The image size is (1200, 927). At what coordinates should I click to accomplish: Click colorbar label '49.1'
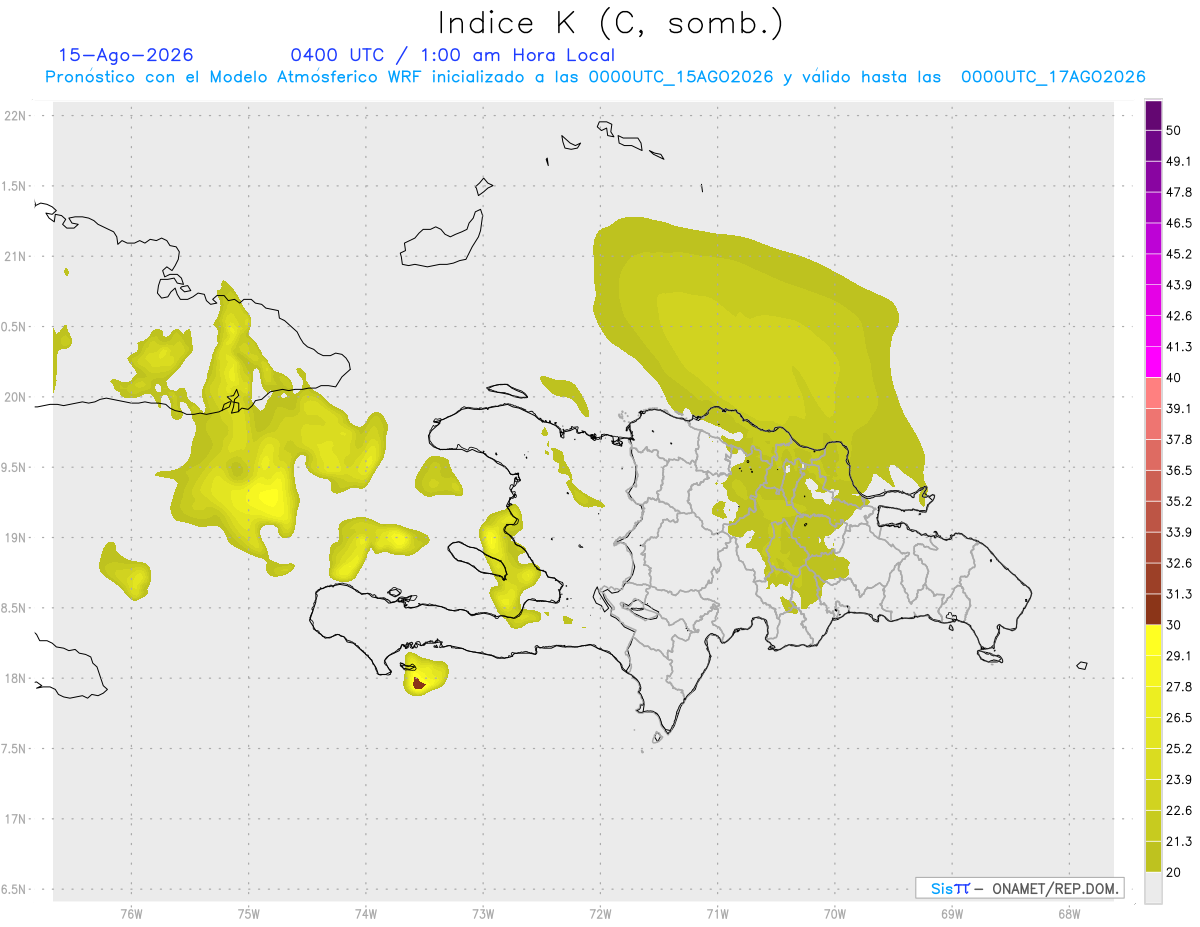pos(1179,161)
